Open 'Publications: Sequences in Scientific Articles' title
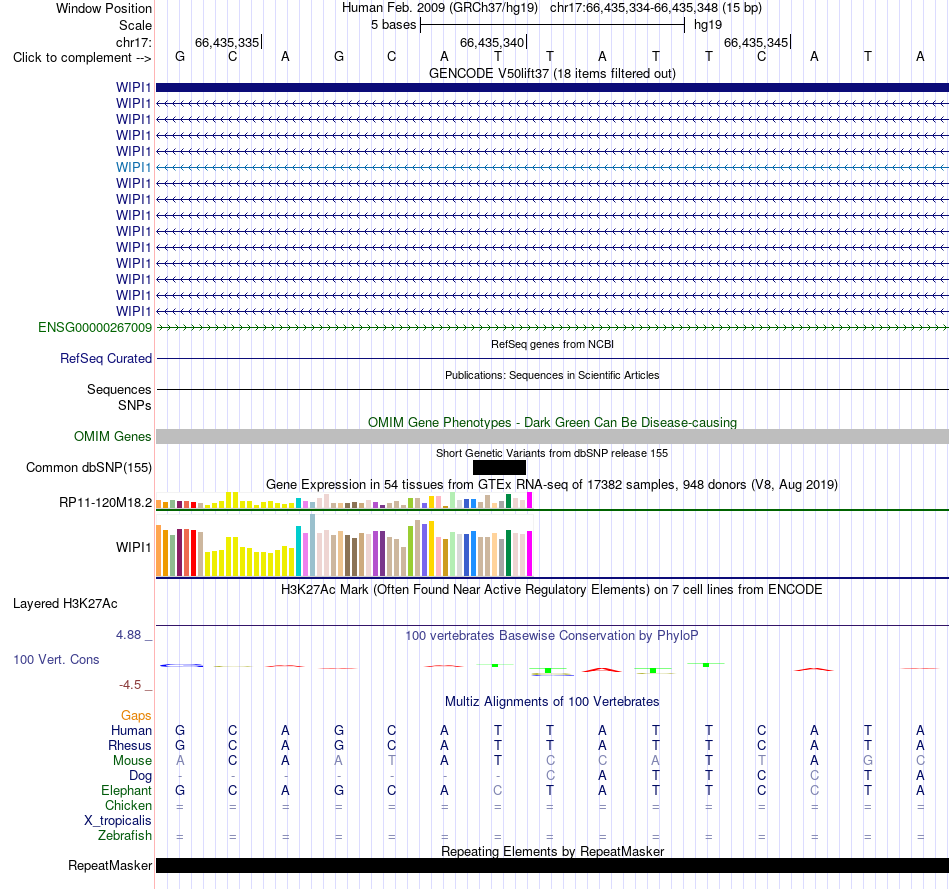This screenshot has height=889, width=950. (x=552, y=375)
